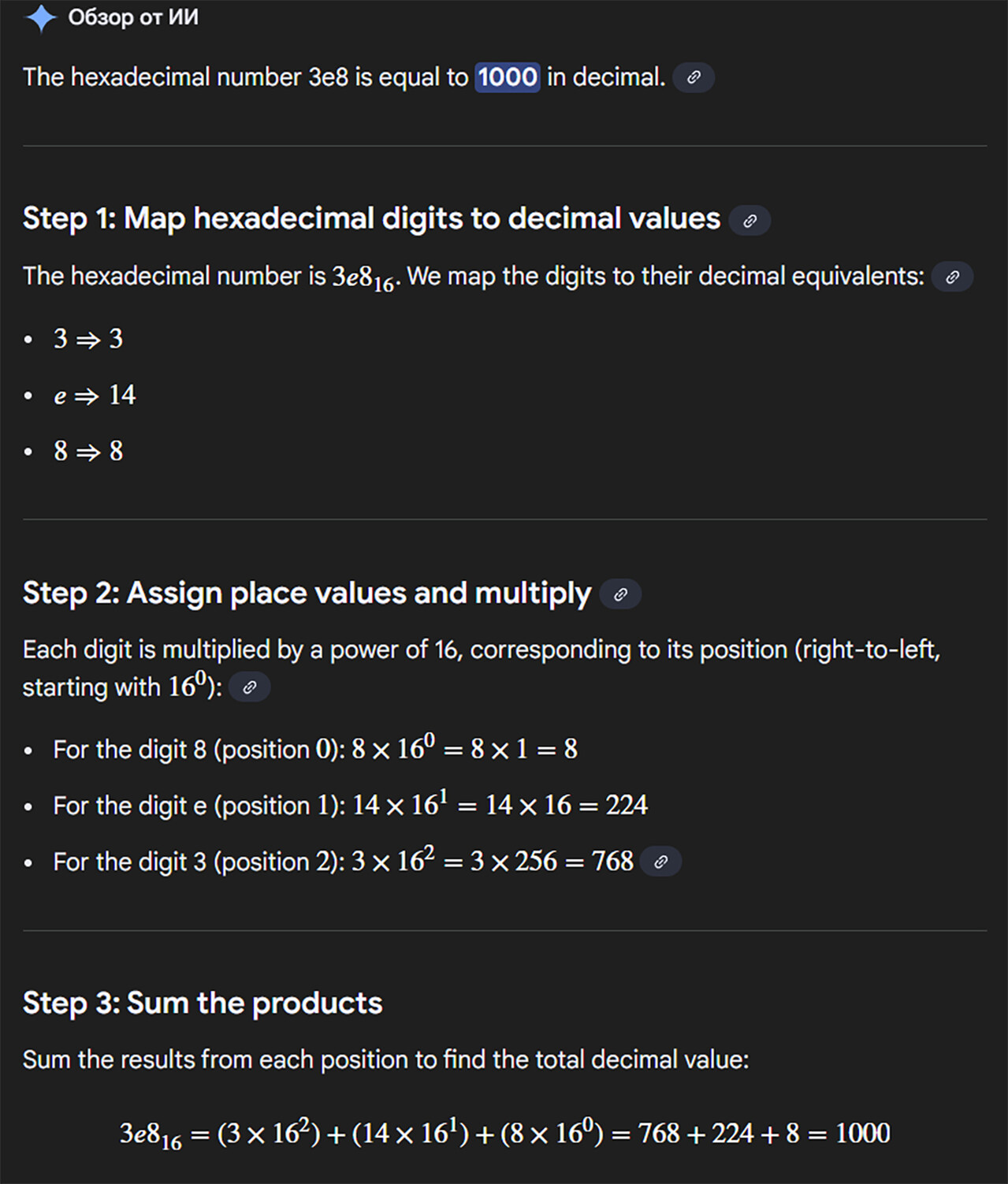Open link icon after "decimal equivalents:"
Image resolution: width=1008 pixels, height=1184 pixels.
952,277
